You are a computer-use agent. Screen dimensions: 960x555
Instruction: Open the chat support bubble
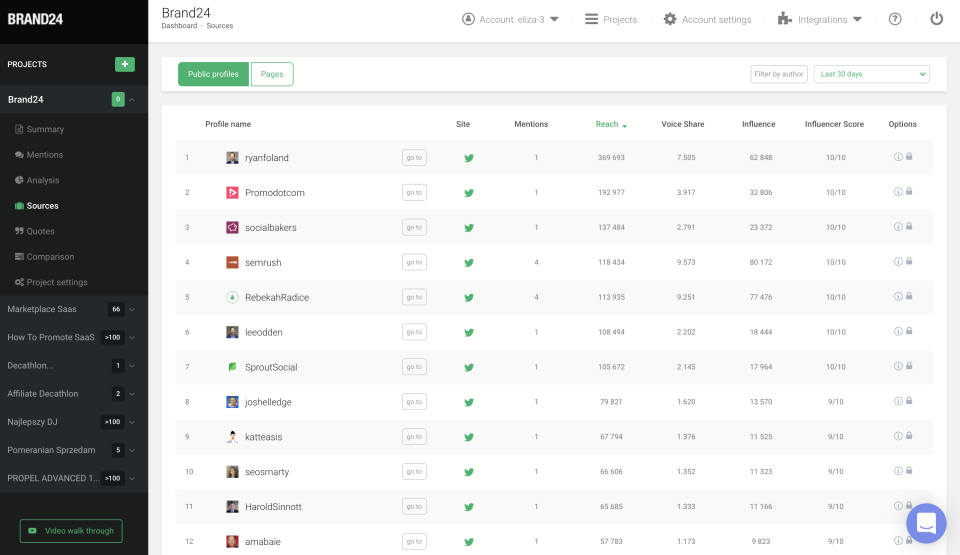click(x=926, y=523)
